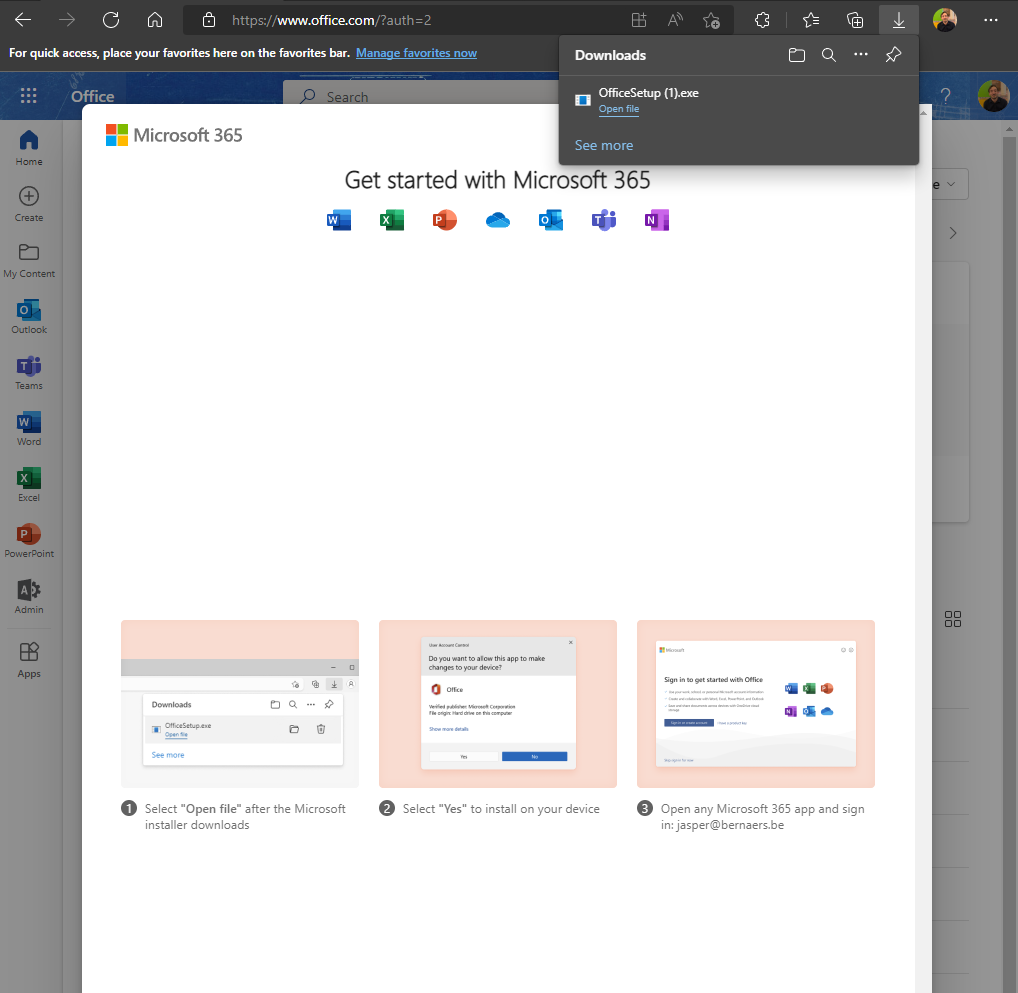Click the right chevron arrow behind dialog
1018x993 pixels.
(952, 233)
